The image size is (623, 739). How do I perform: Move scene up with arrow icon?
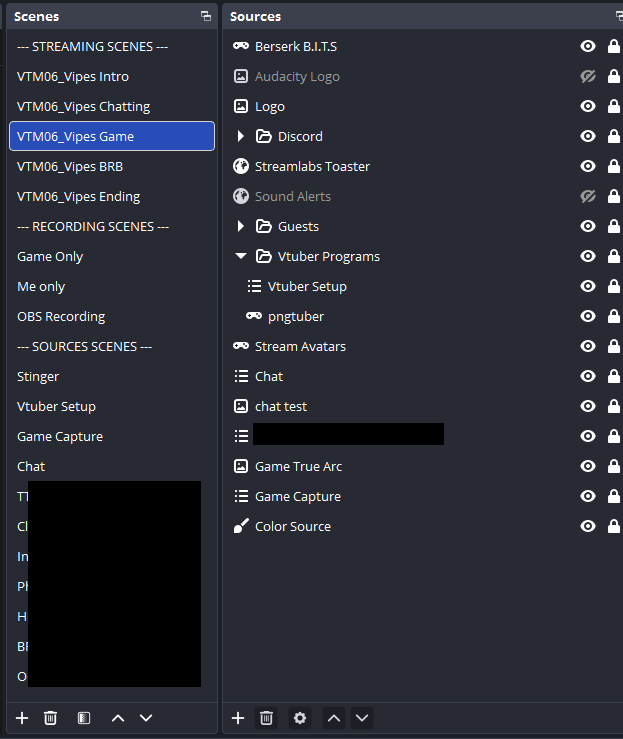coord(118,718)
